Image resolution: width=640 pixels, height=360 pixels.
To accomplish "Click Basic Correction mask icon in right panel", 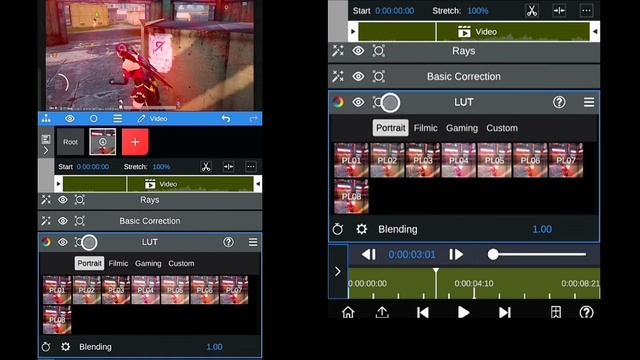I will tap(378, 76).
